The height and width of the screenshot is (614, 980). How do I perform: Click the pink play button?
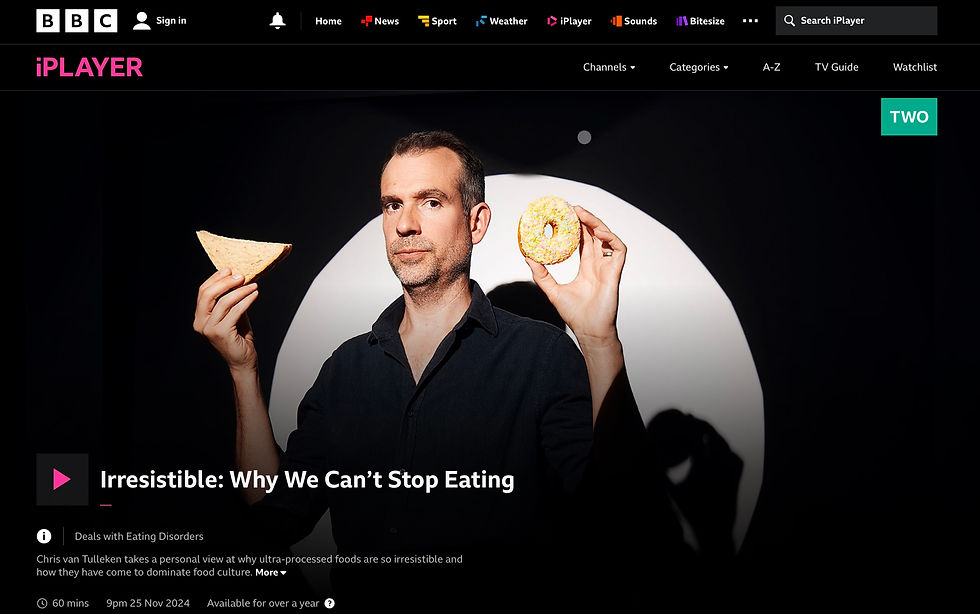pos(62,480)
